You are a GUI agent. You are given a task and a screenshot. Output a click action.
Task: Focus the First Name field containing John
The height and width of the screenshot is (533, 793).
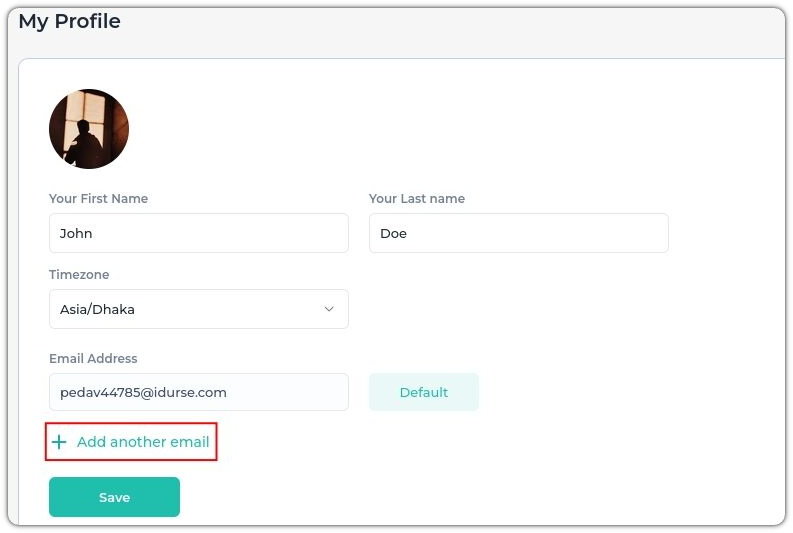click(199, 233)
